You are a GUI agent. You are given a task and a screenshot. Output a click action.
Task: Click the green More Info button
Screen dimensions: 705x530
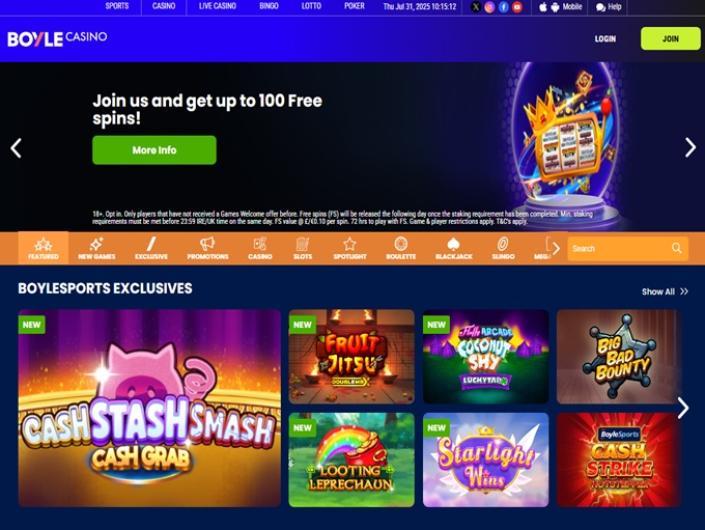click(154, 150)
